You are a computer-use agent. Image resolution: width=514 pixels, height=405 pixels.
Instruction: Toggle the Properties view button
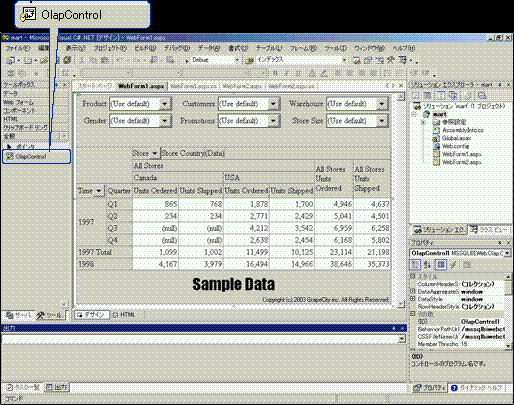(441, 265)
